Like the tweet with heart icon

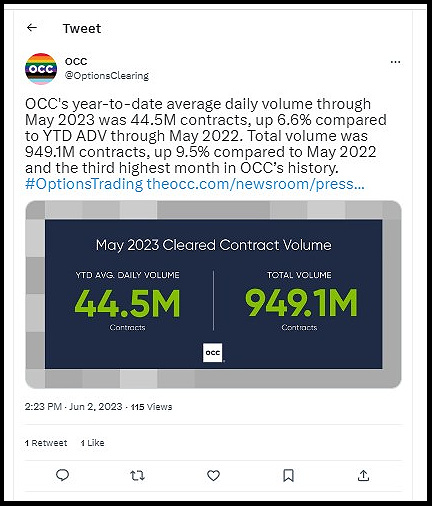213,475
